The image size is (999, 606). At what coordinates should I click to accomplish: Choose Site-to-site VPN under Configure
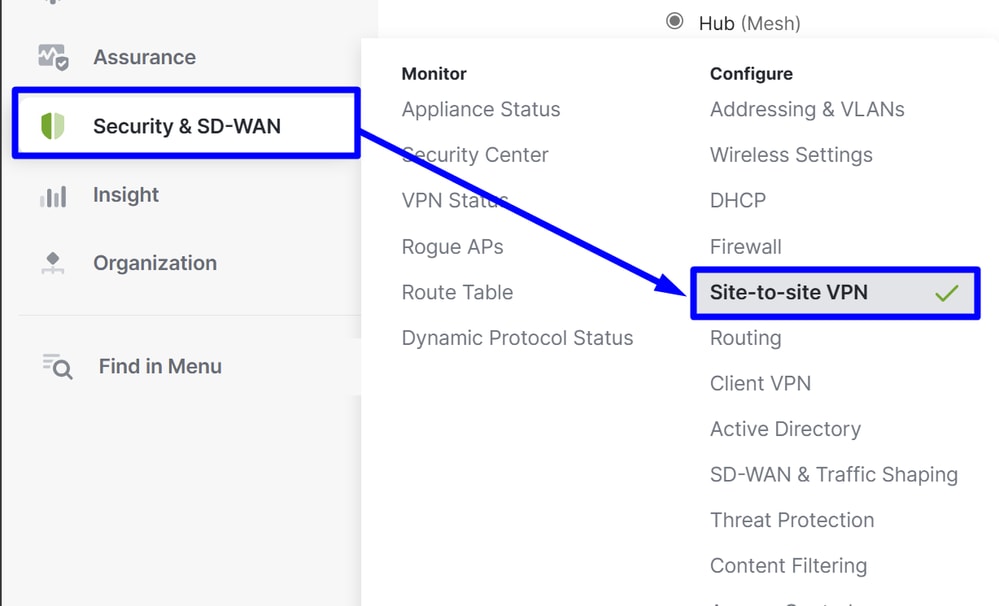(835, 293)
